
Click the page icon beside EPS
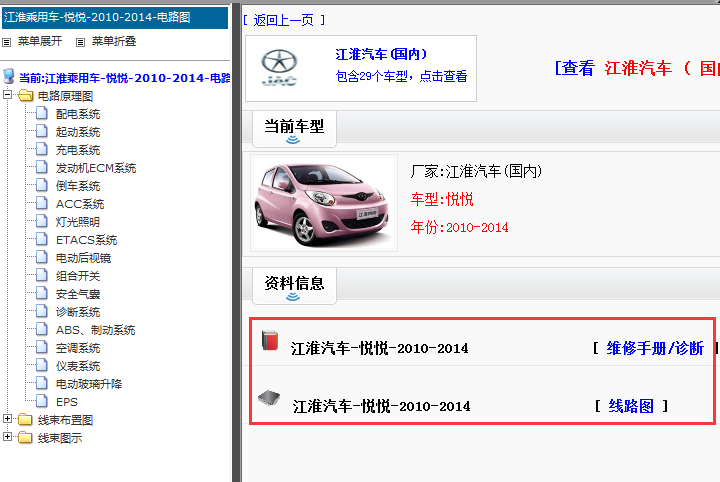click(42, 401)
